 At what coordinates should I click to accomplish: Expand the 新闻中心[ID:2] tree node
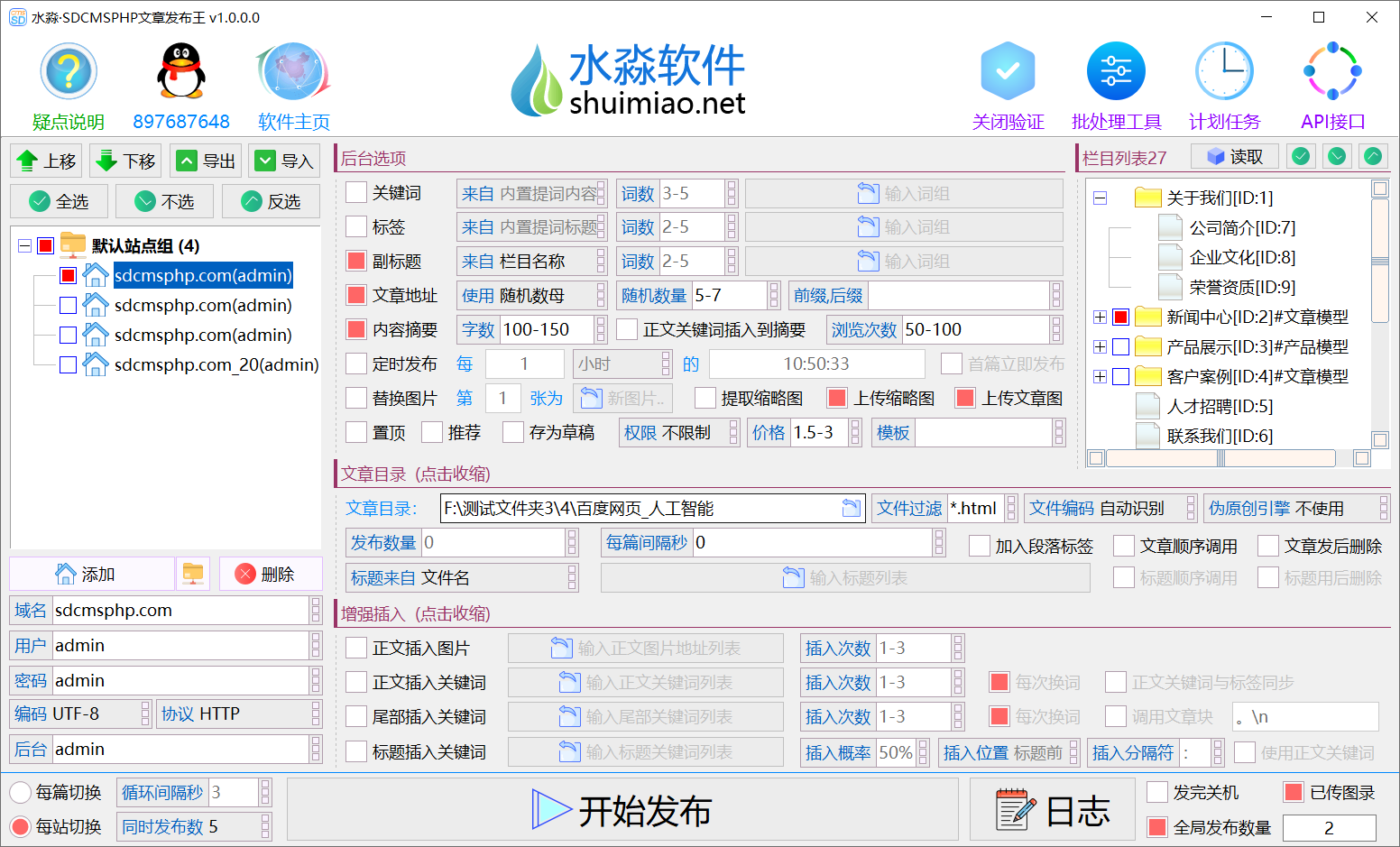(1100, 317)
